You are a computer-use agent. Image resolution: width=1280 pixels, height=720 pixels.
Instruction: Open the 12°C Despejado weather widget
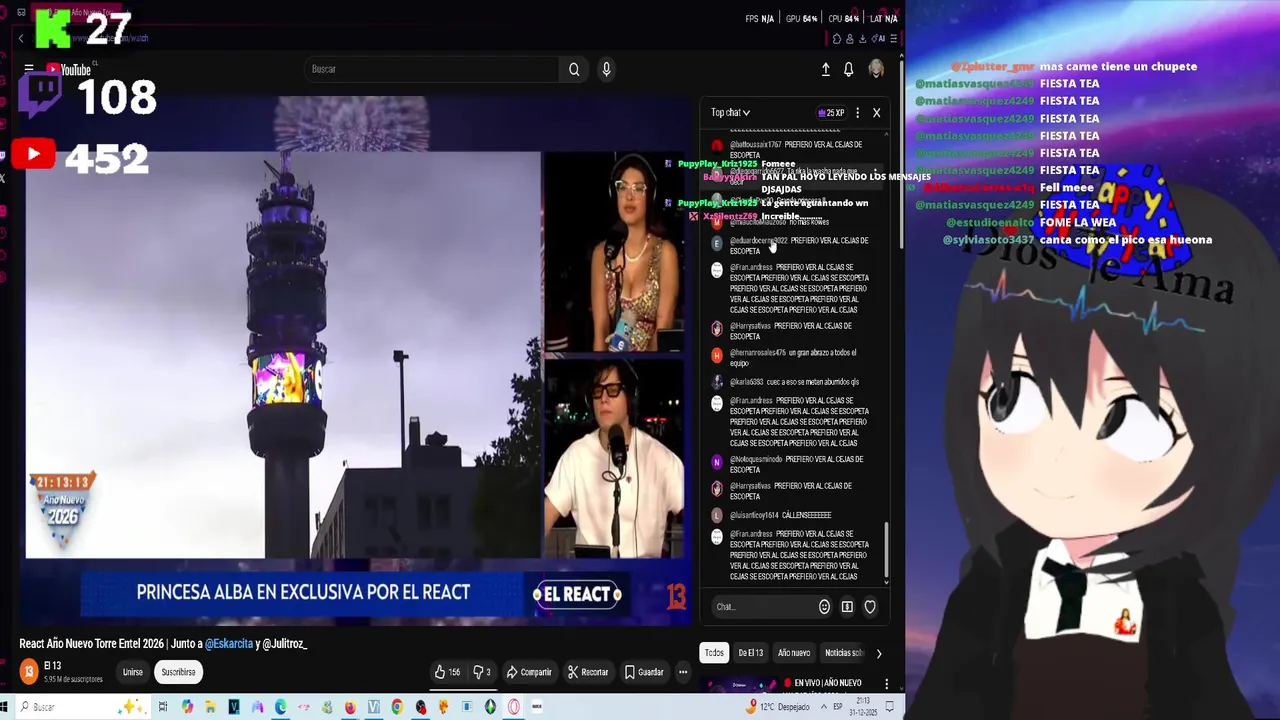[778, 707]
